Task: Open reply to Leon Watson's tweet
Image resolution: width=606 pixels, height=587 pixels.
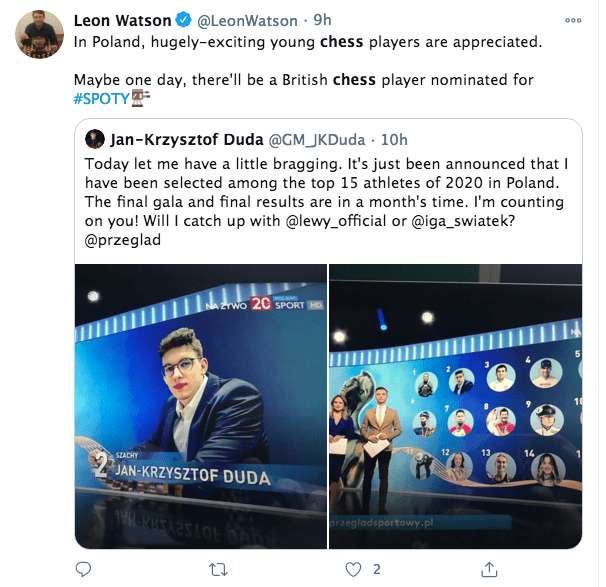Action: click(x=83, y=569)
